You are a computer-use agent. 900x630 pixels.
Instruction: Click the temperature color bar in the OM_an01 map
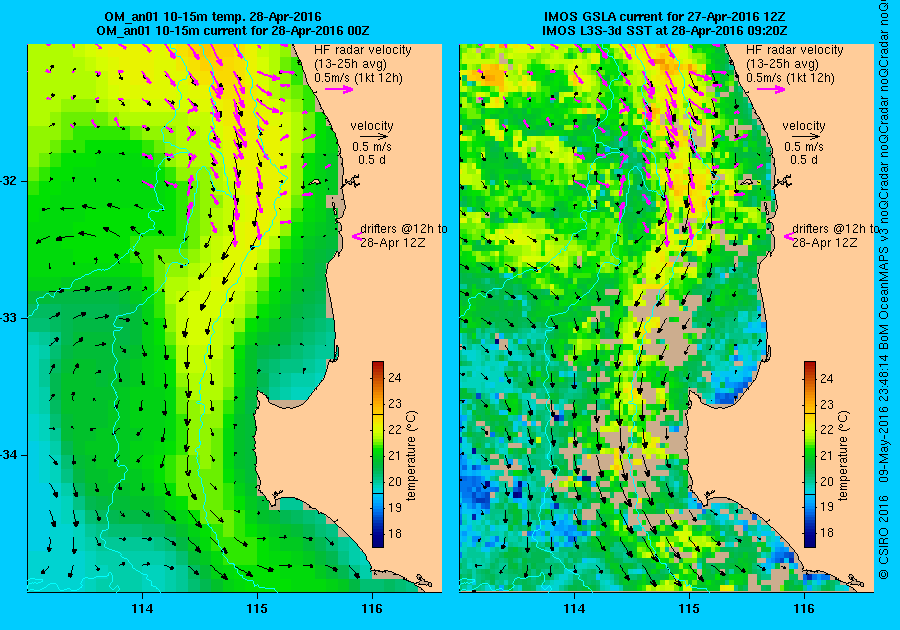point(378,454)
